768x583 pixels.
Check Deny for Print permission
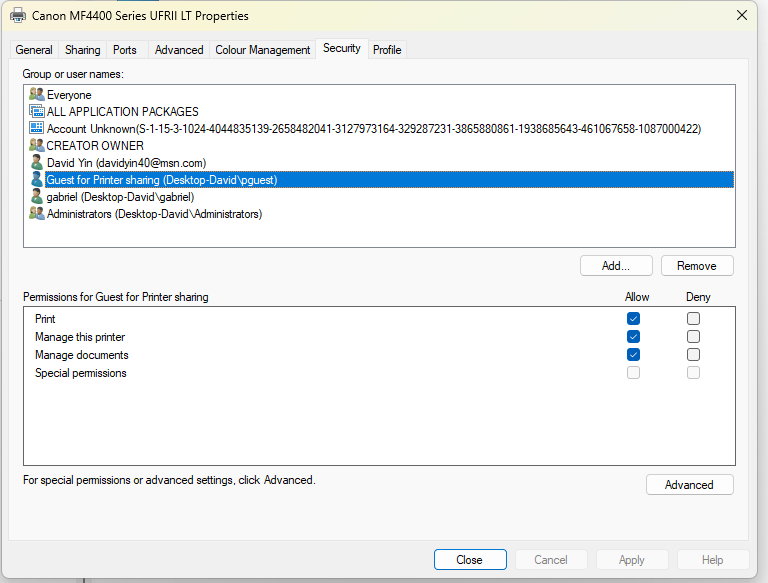tap(693, 318)
